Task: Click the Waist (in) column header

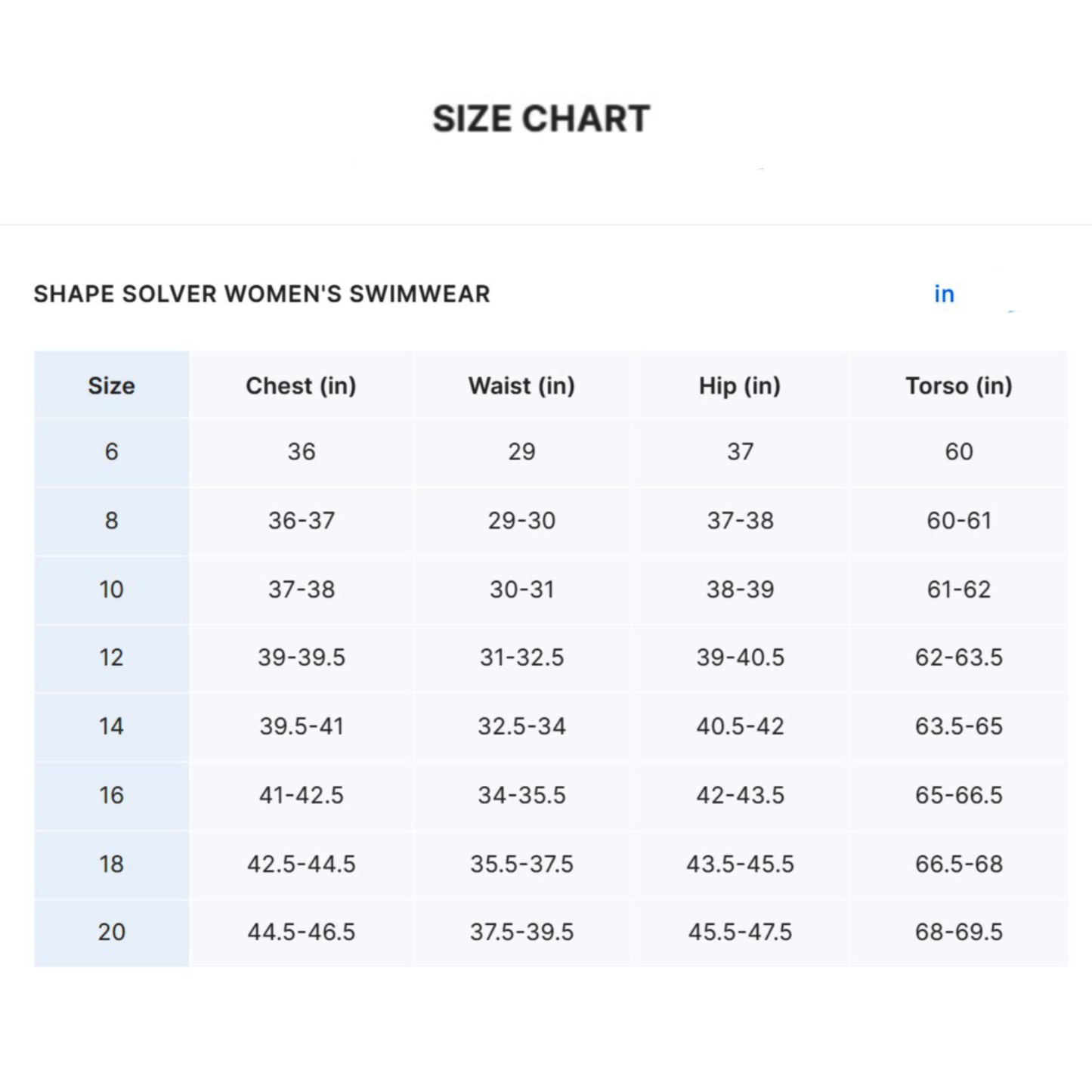Action: [x=521, y=385]
